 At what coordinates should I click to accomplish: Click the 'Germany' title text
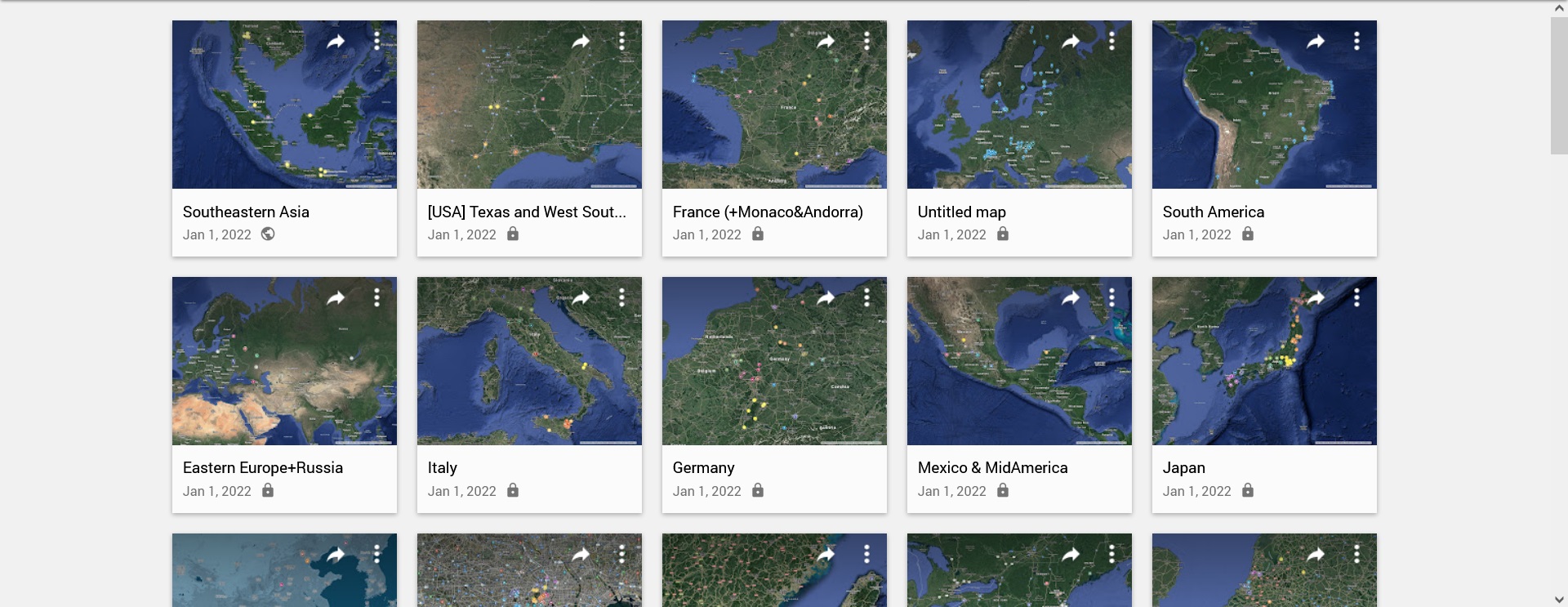tap(704, 468)
